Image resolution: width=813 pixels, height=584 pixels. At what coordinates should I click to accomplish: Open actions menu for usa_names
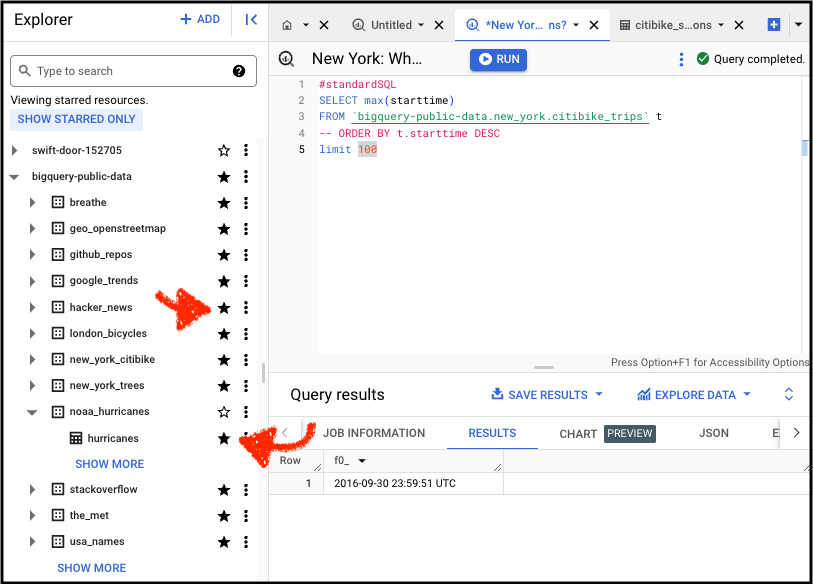click(x=246, y=542)
